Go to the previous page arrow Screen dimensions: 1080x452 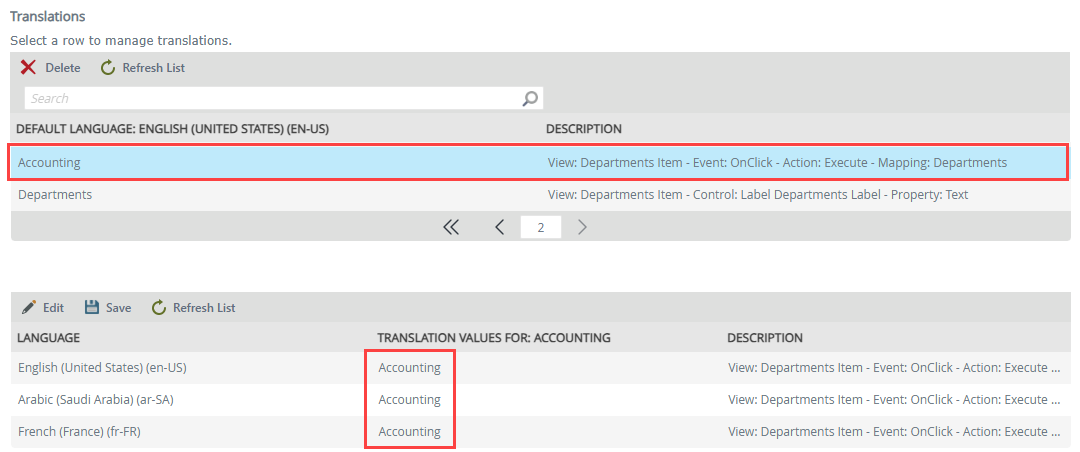pos(500,227)
